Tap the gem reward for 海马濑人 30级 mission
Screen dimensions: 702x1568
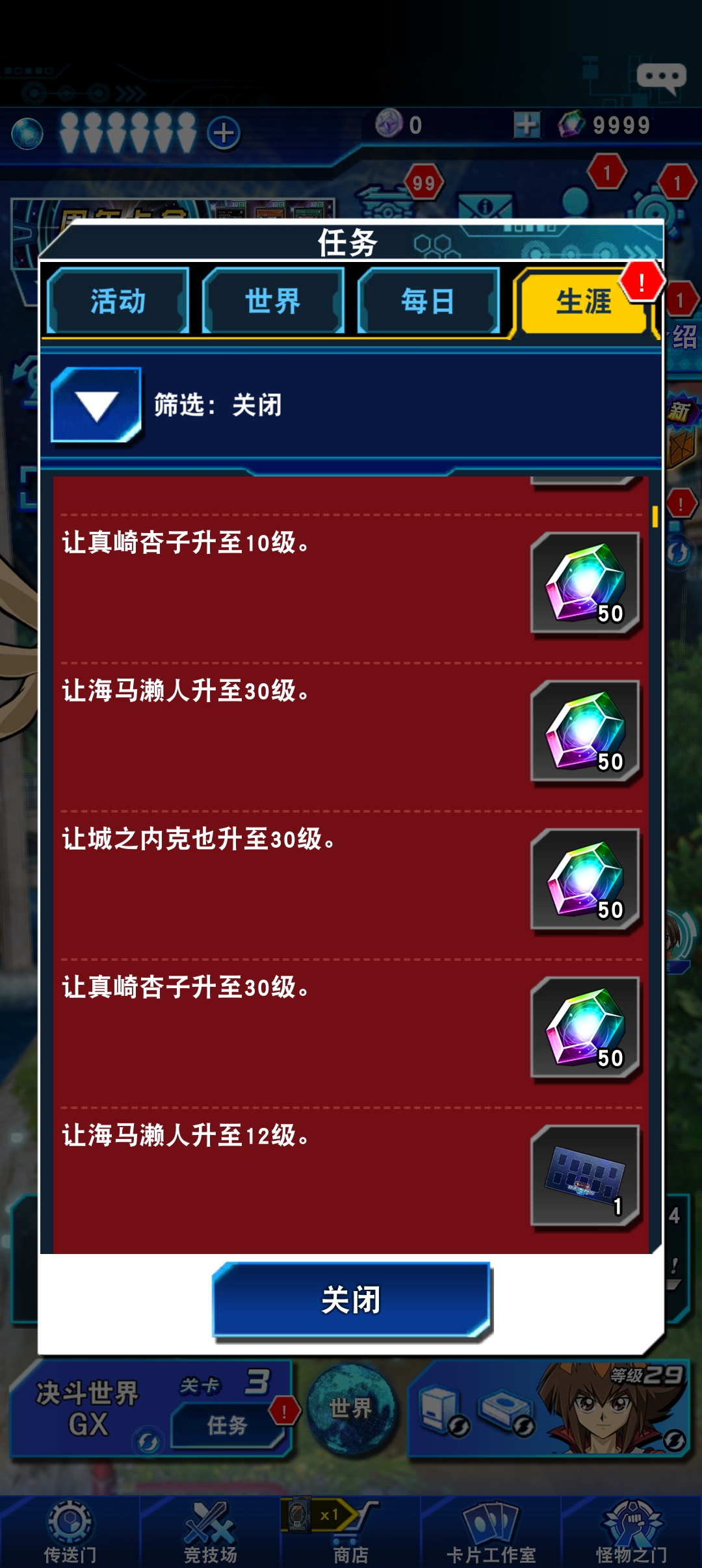586,733
